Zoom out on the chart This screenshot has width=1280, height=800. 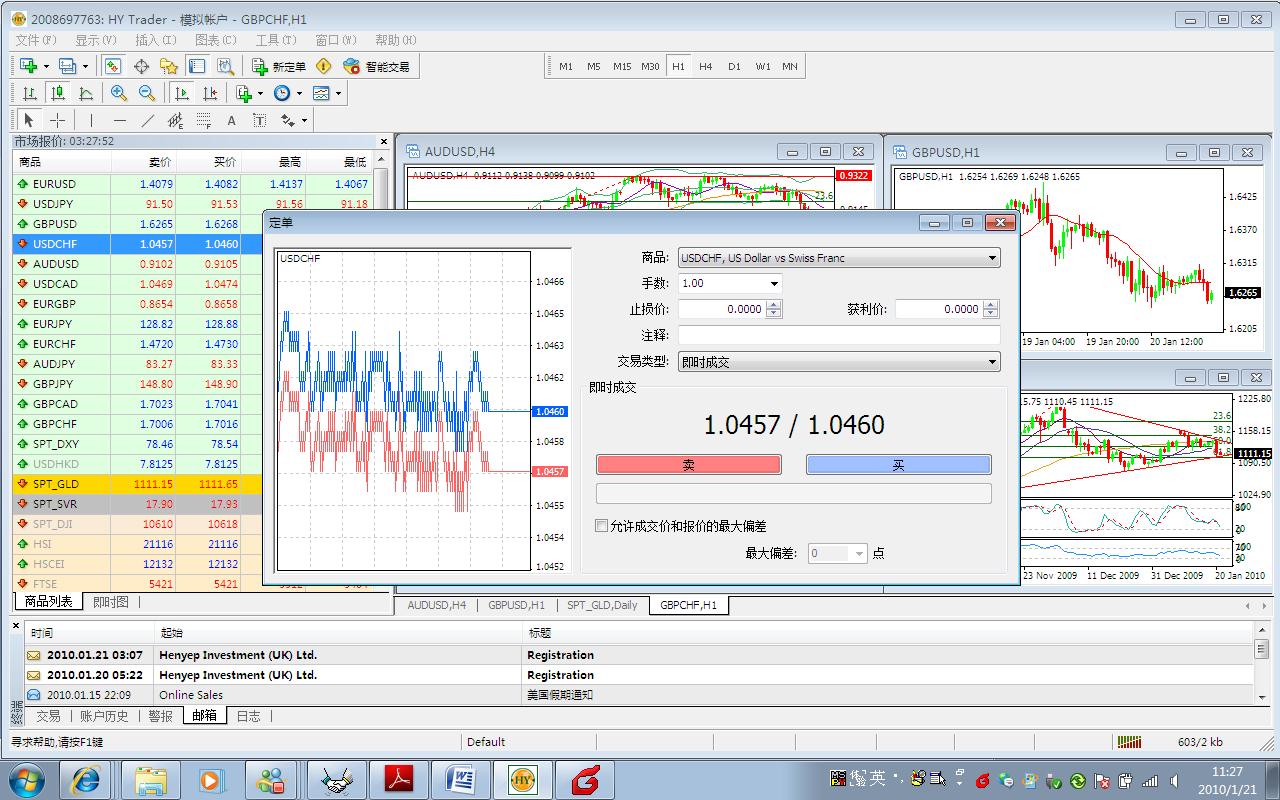[x=147, y=93]
